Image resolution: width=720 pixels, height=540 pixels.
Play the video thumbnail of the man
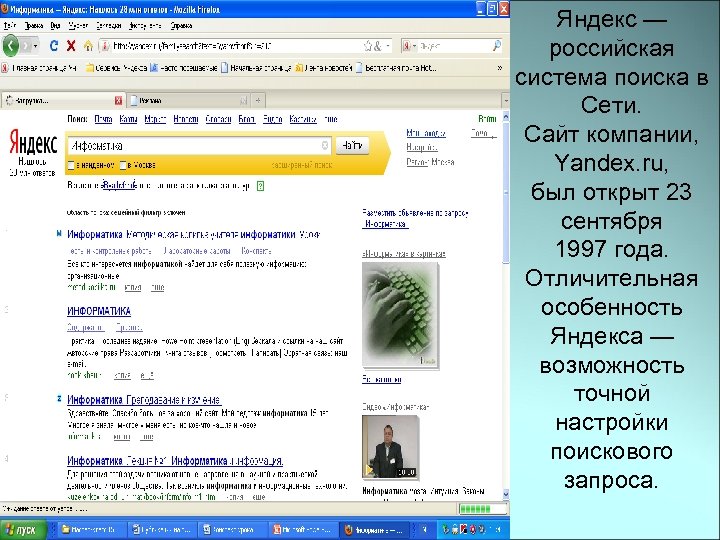(391, 447)
